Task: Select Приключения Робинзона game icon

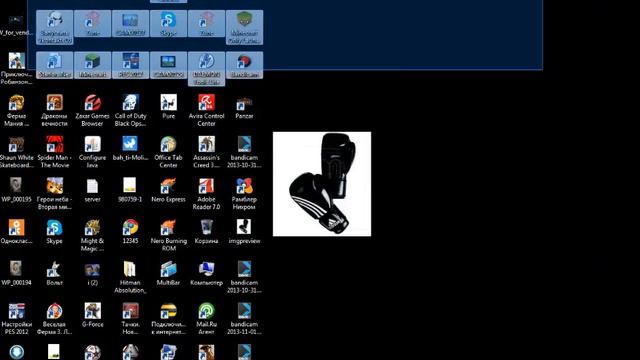Action: coord(16,69)
